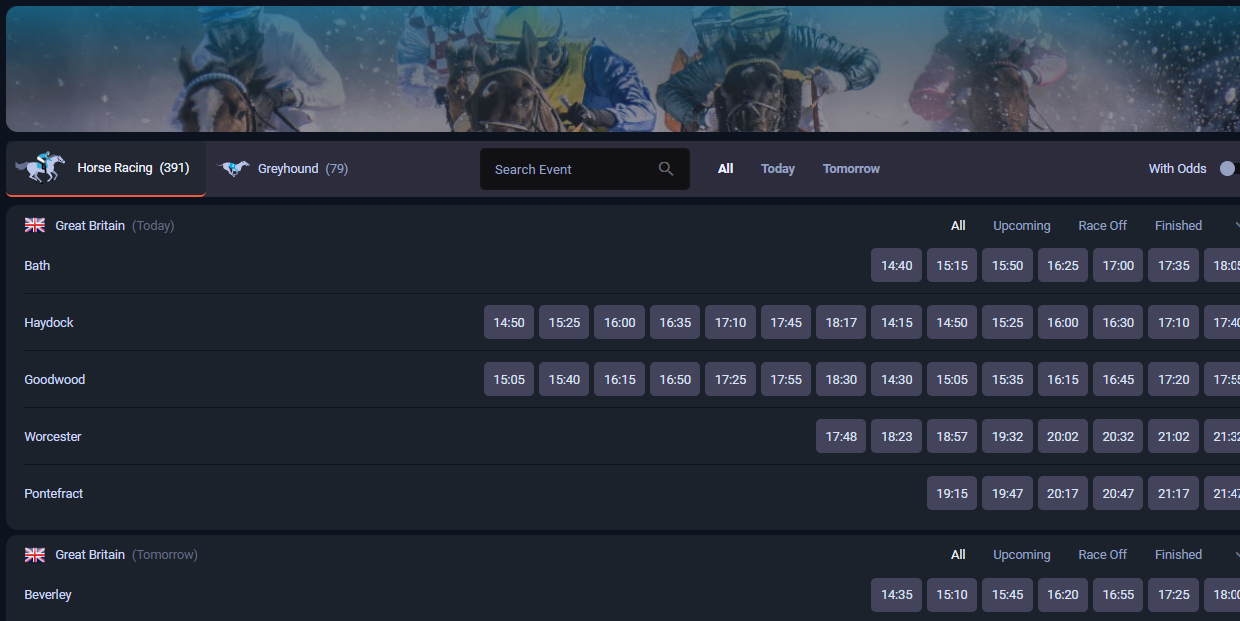
Task: Show Race Off in Today section
Action: tap(1102, 225)
